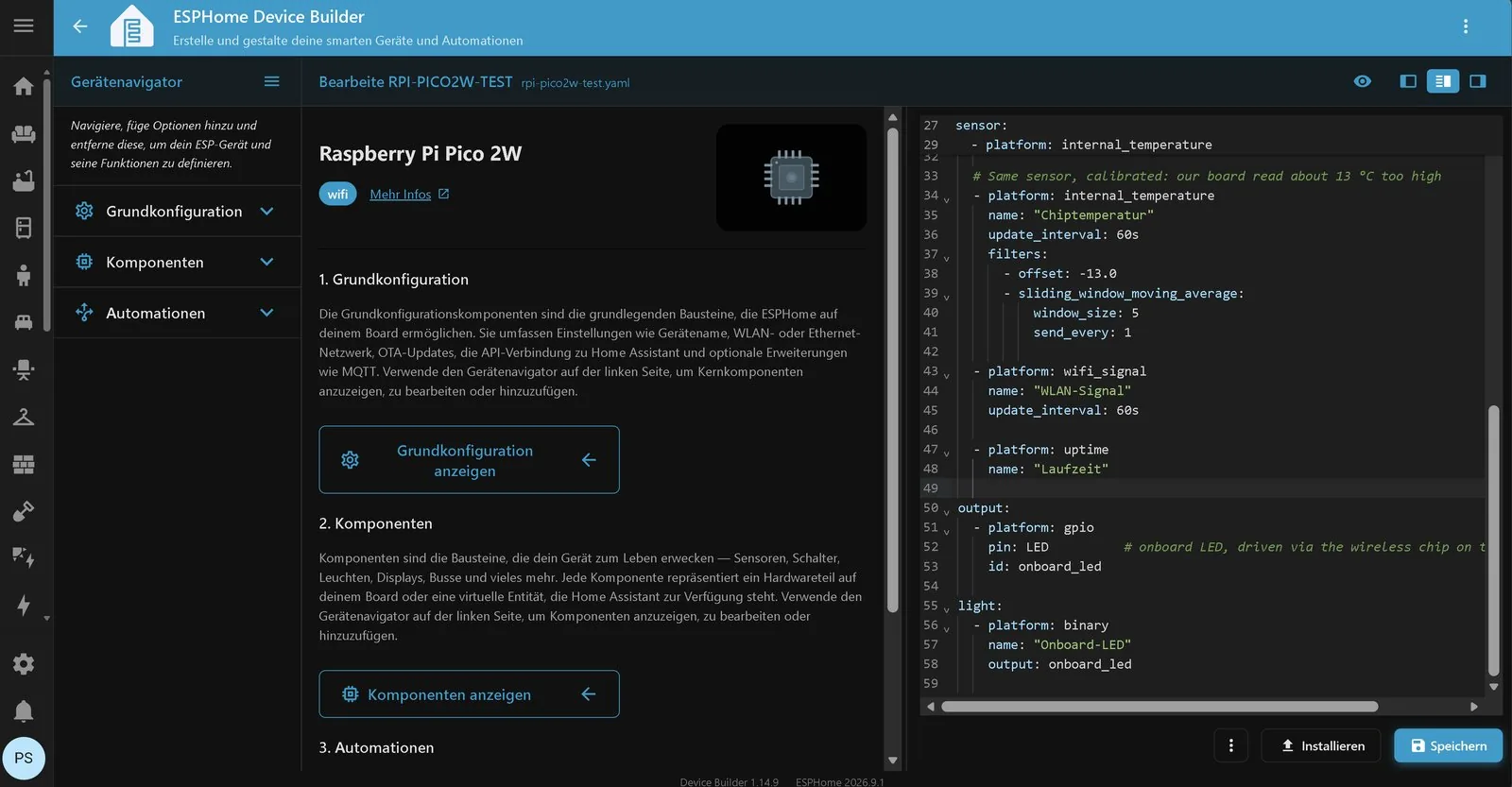Click the Raspberry Pi chip thumbnail
The width and height of the screenshot is (1512, 787).
tap(791, 178)
